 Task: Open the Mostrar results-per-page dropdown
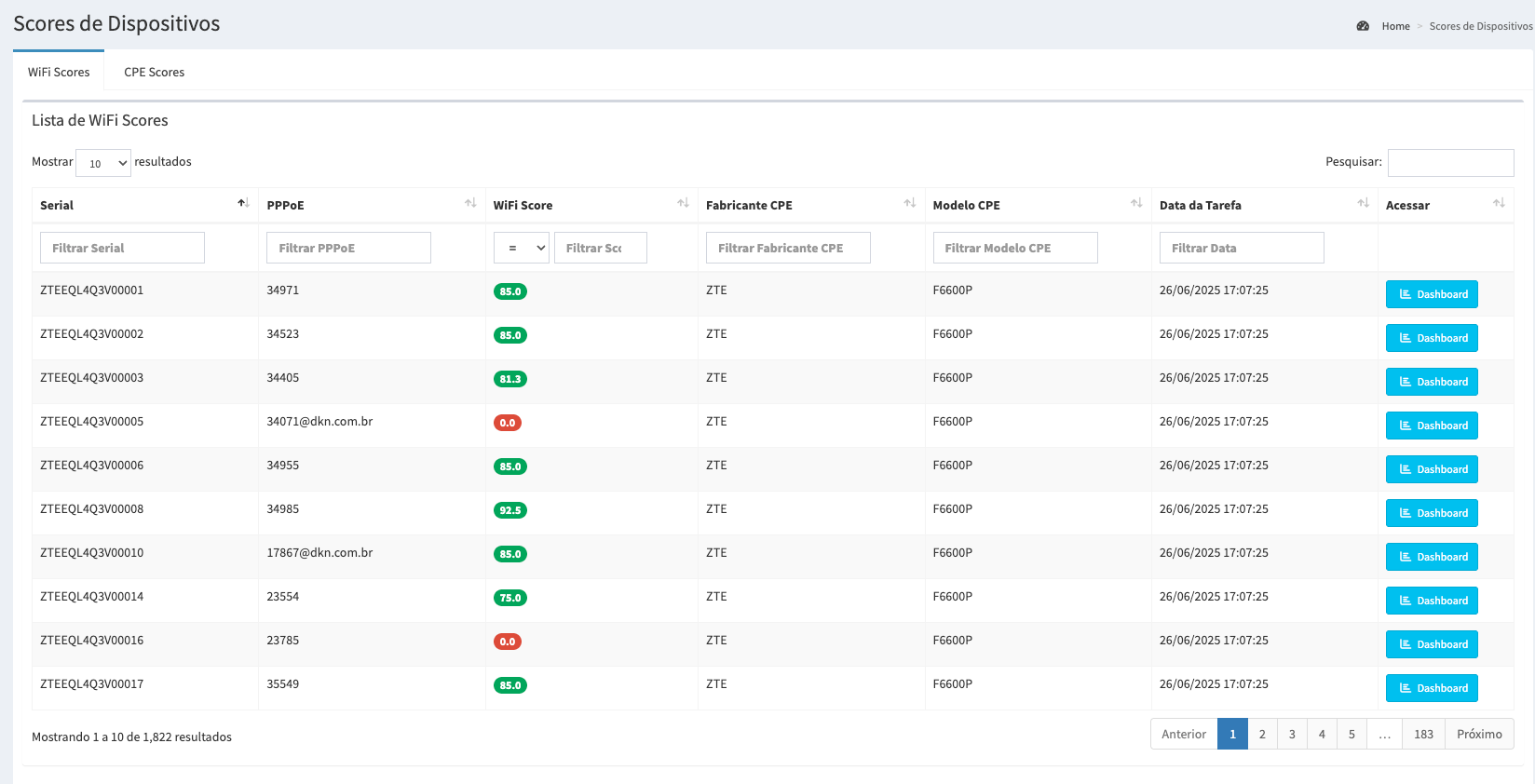point(103,163)
